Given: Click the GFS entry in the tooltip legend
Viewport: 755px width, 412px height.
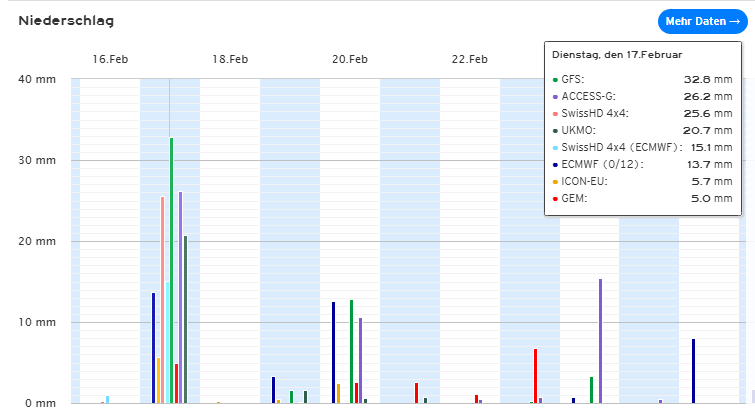Looking at the screenshot, I should [x=643, y=79].
